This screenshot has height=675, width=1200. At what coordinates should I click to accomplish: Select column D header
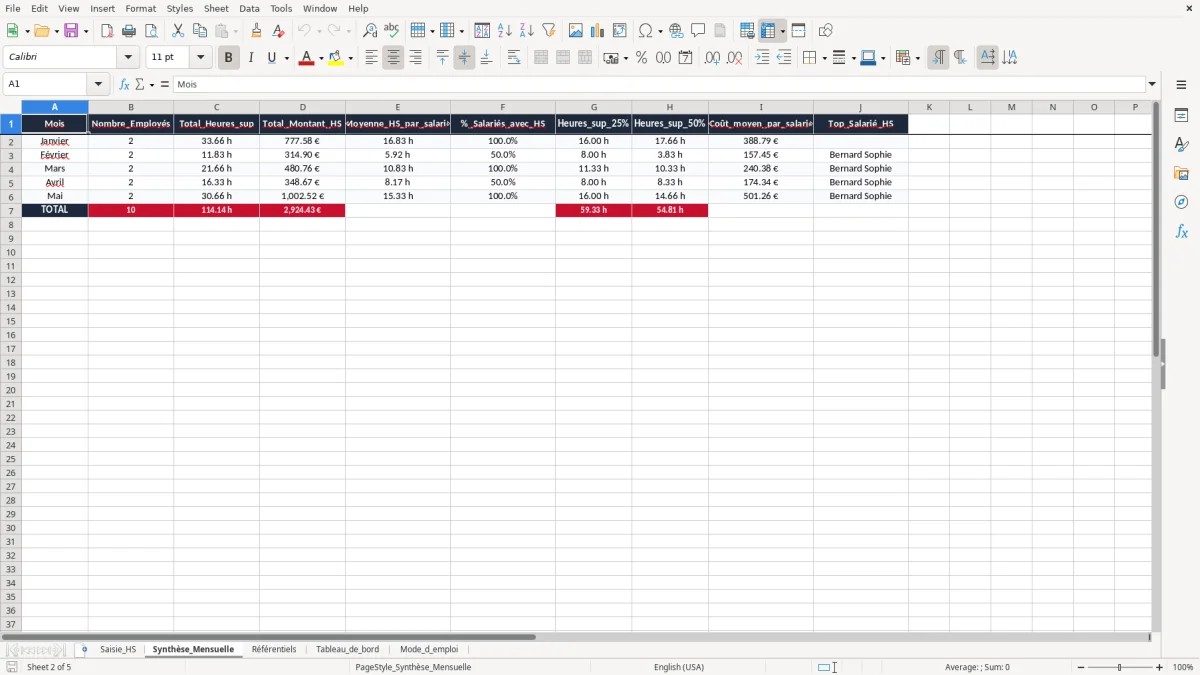302,107
